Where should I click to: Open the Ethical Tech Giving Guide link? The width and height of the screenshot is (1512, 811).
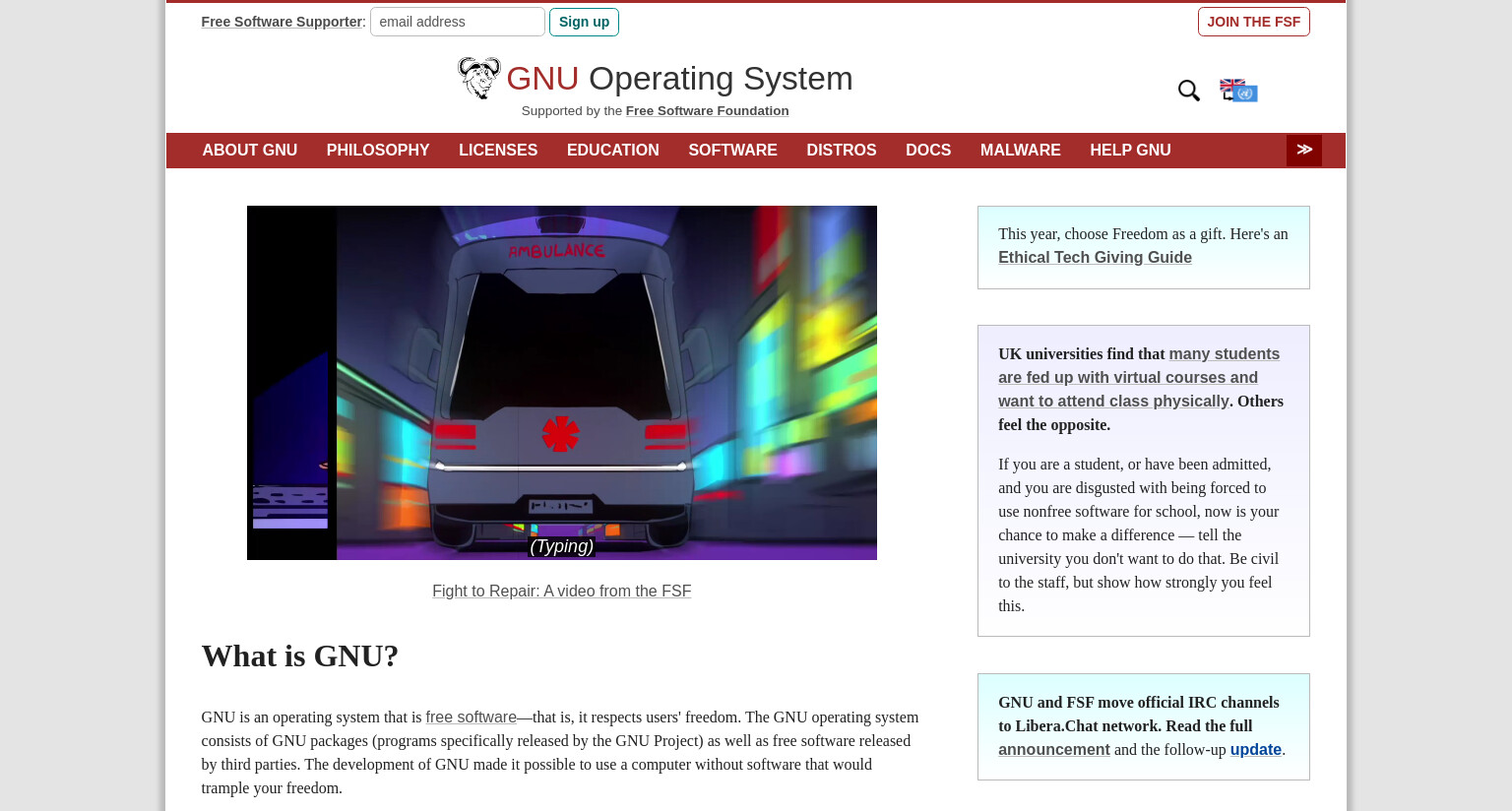[1095, 258]
